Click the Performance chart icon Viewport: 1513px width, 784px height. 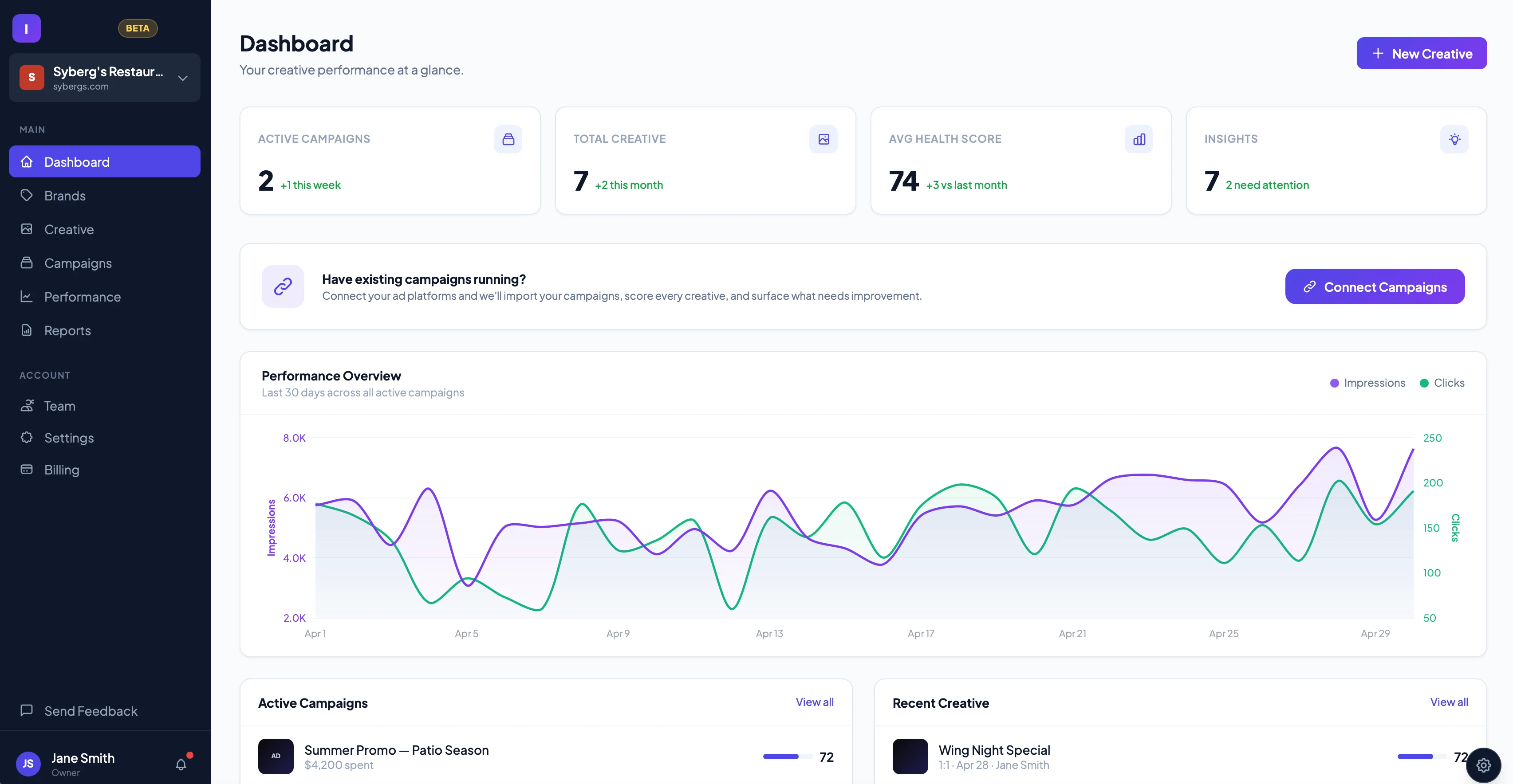27,296
